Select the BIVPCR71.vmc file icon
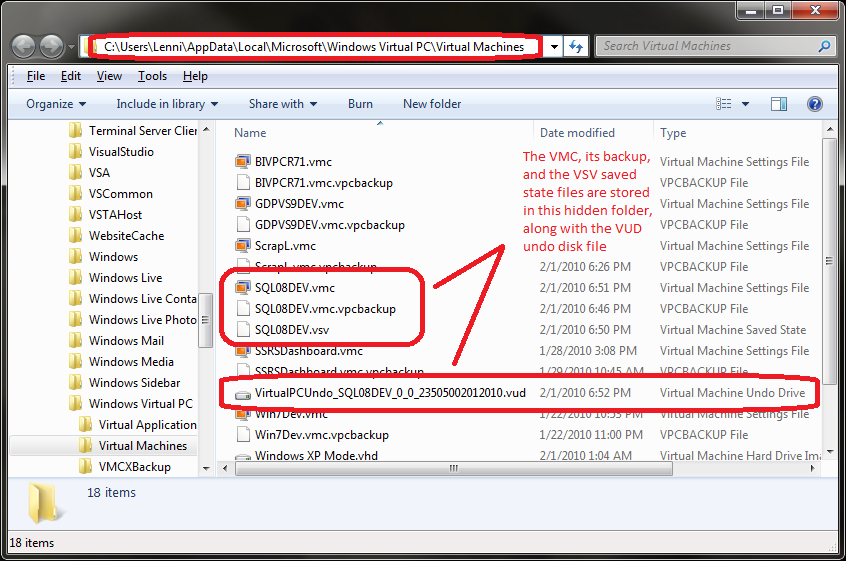Viewport: 846px width, 561px height. (x=243, y=161)
